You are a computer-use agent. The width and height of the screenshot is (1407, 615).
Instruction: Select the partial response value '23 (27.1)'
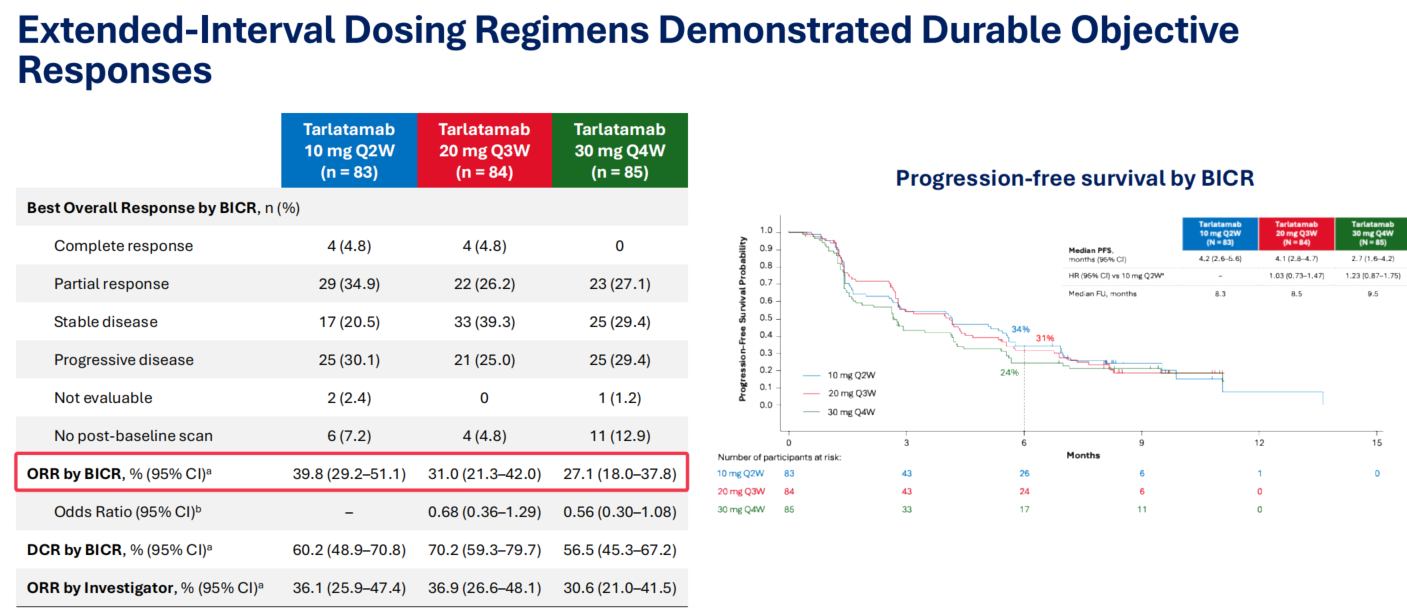coord(620,284)
